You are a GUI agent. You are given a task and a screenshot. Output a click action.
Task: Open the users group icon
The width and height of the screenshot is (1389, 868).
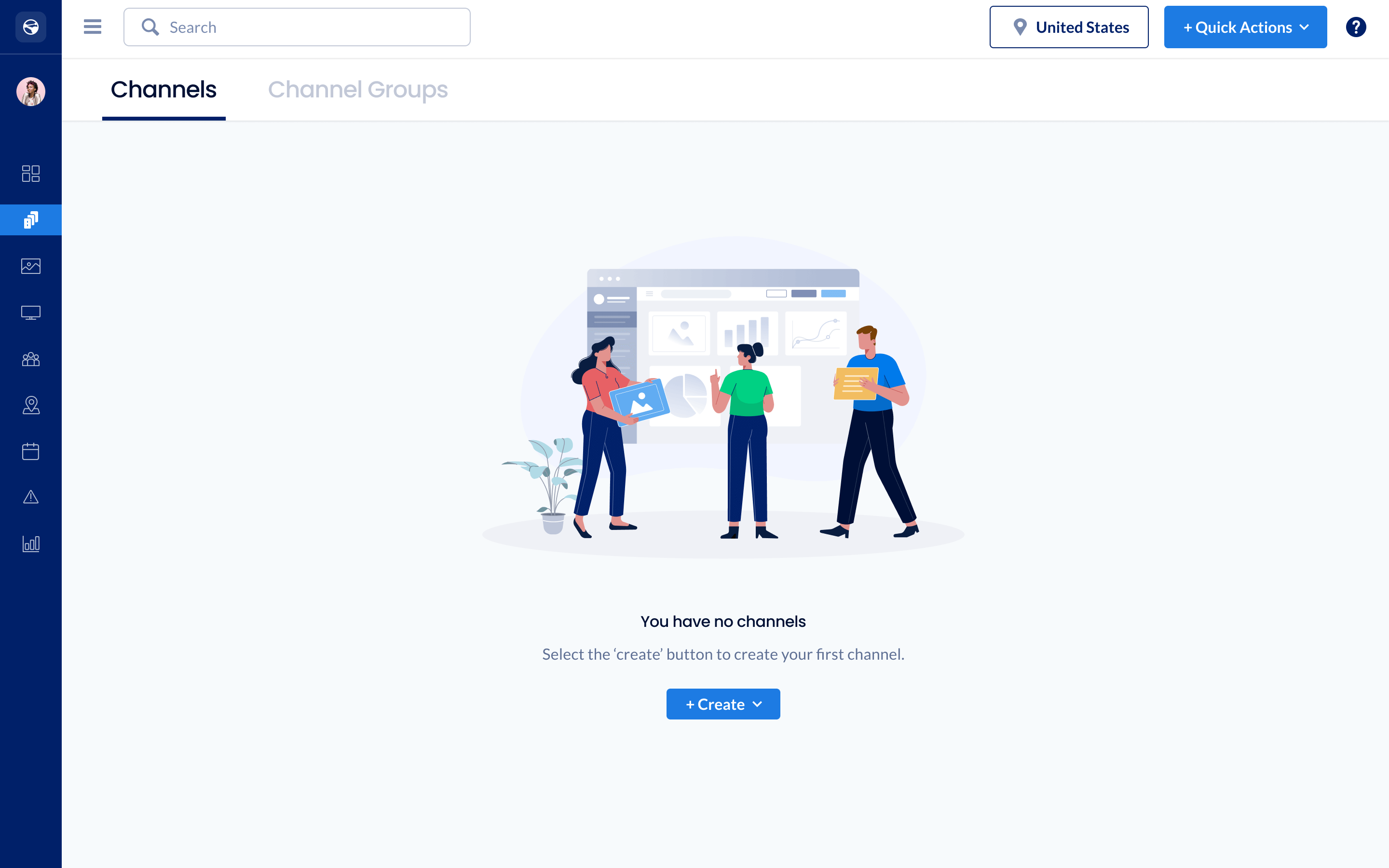30,359
